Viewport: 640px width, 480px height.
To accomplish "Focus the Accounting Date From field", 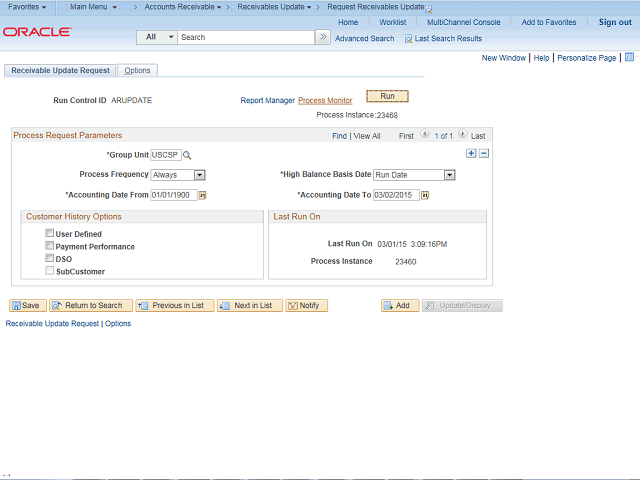I will pyautogui.click(x=174, y=195).
